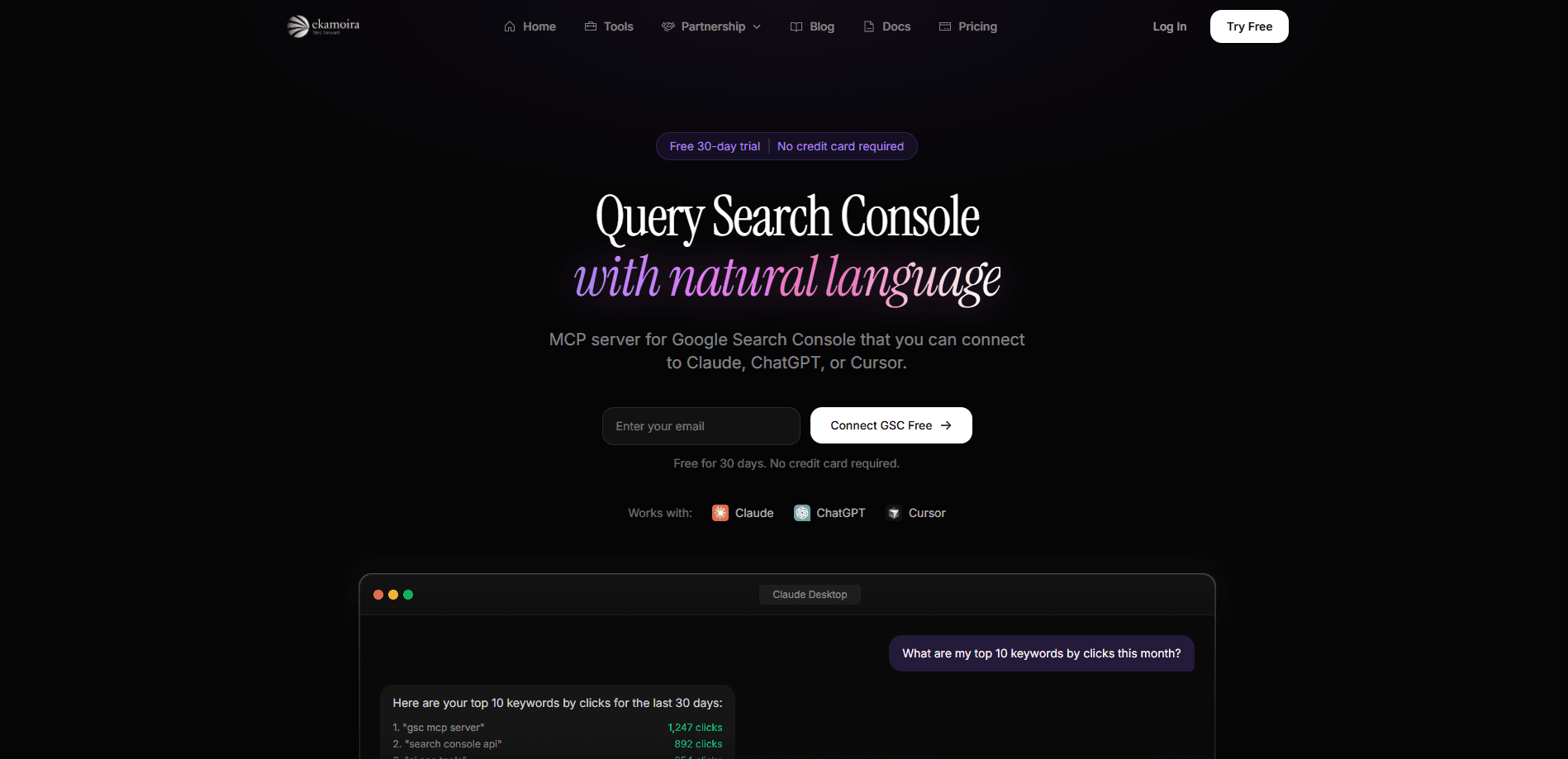Image resolution: width=1568 pixels, height=759 pixels.
Task: Click the Try Free button
Action: pyautogui.click(x=1249, y=26)
